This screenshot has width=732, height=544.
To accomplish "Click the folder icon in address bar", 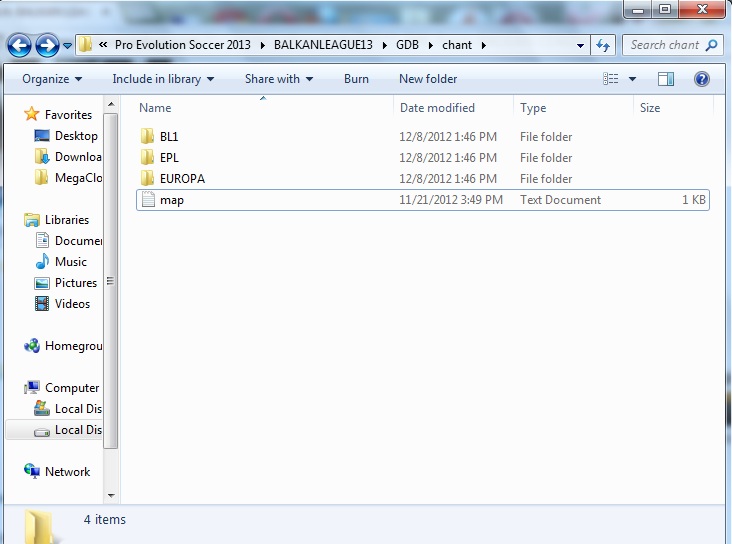I will click(x=85, y=45).
